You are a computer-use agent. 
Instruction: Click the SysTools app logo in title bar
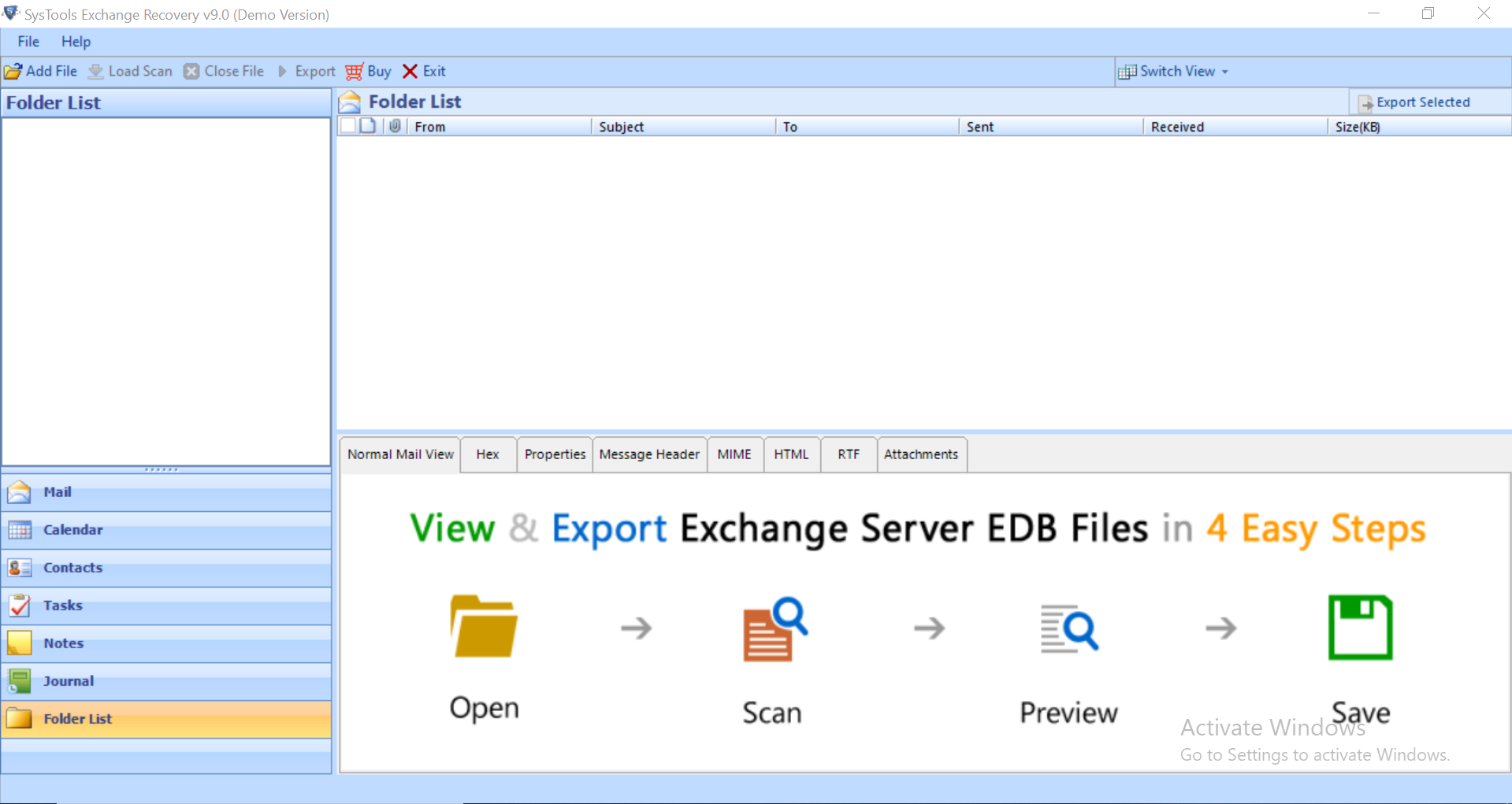coord(11,13)
